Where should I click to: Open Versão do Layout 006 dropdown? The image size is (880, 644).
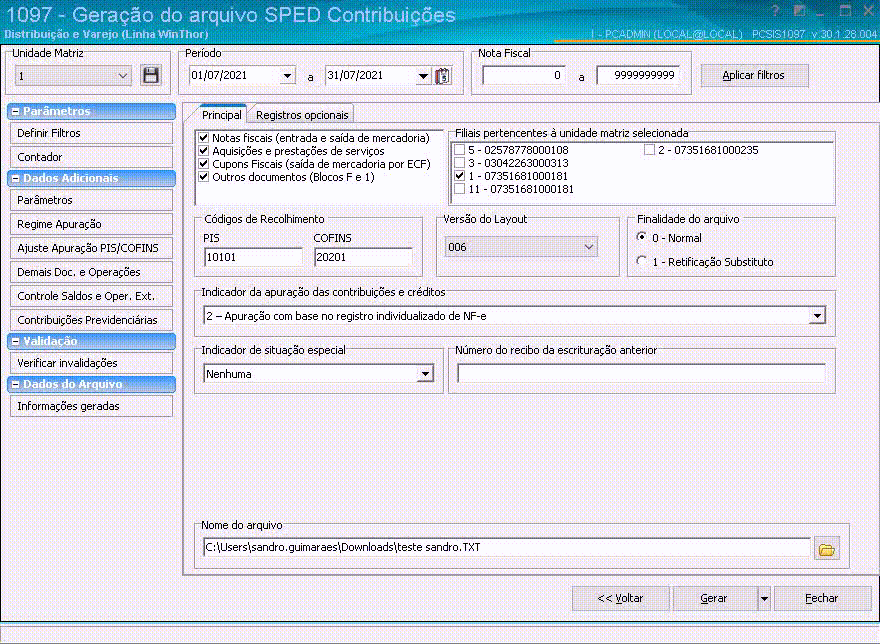588,247
